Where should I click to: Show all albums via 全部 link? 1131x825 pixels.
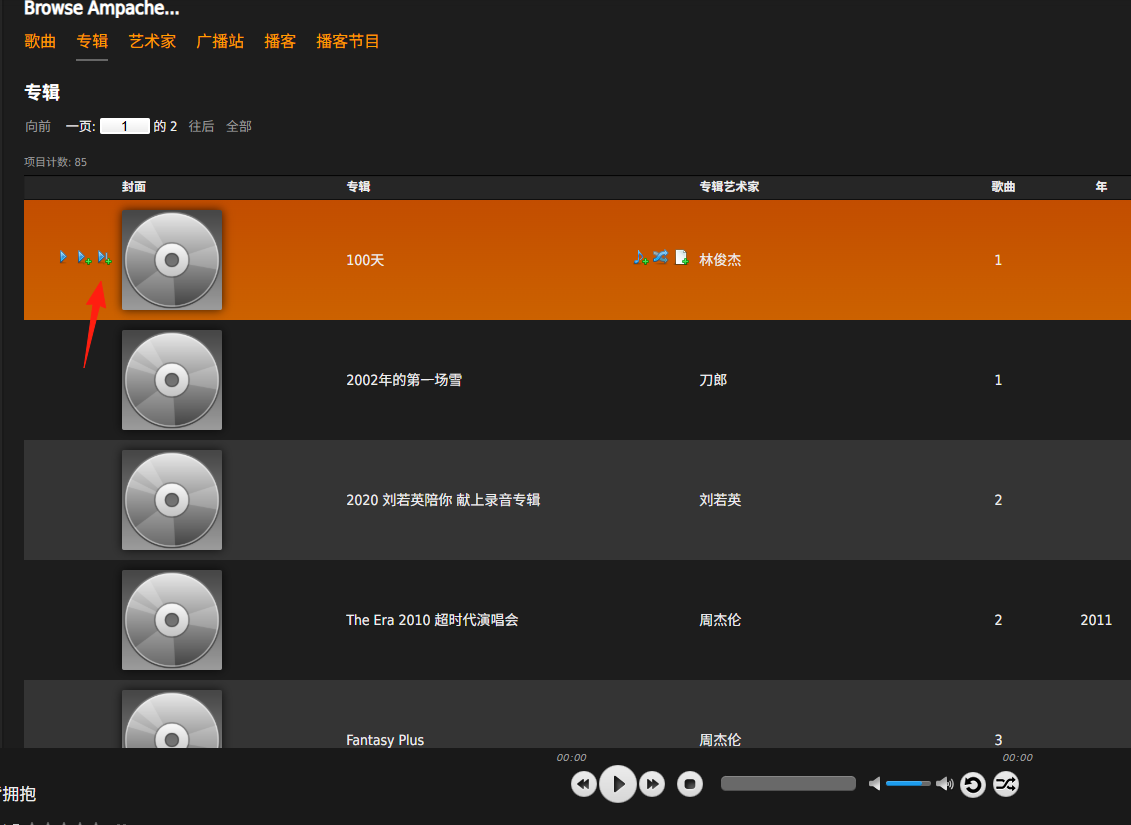[x=239, y=126]
